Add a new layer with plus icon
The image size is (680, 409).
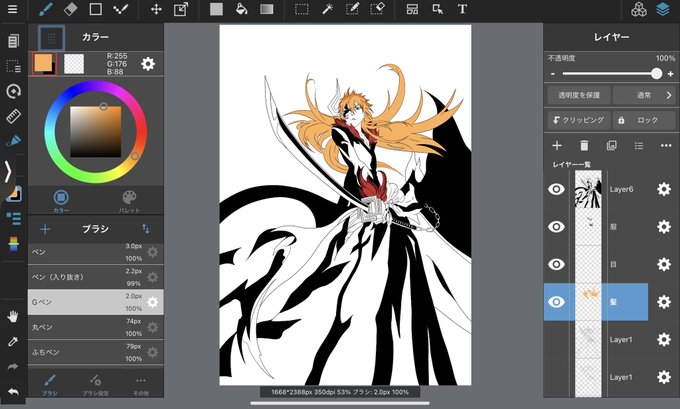(557, 146)
